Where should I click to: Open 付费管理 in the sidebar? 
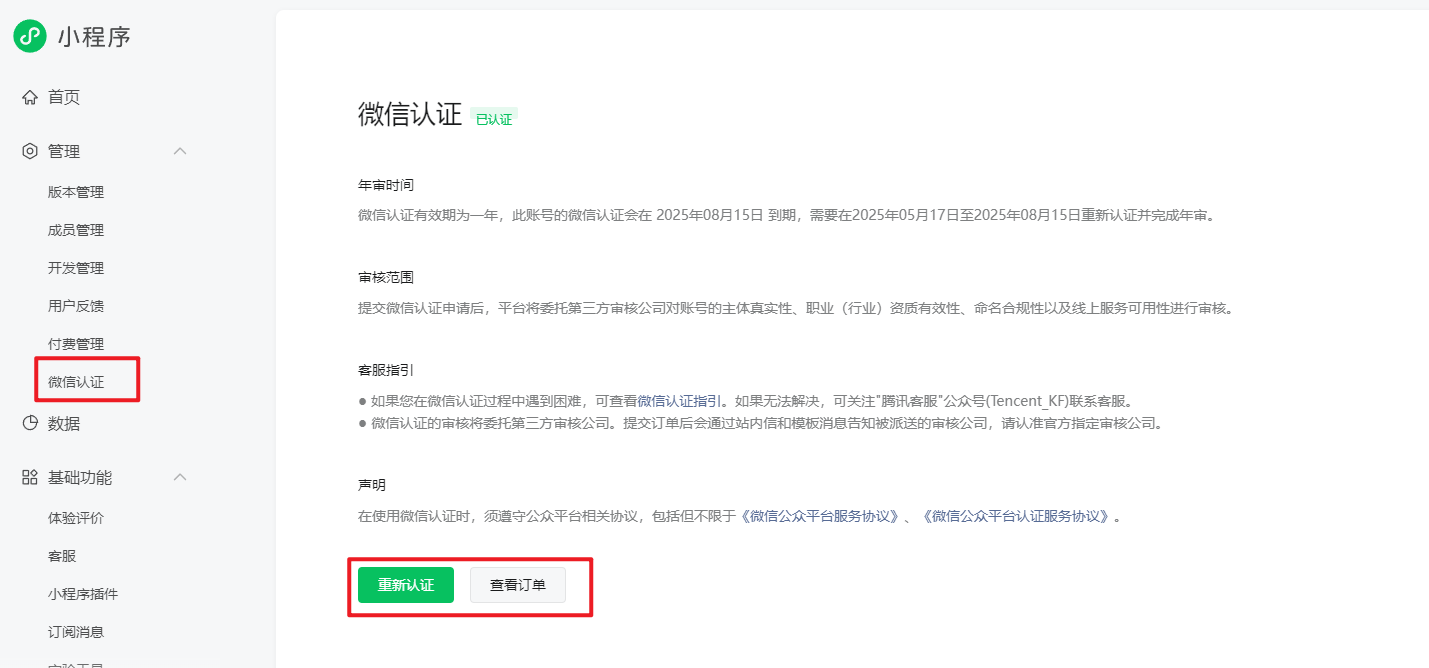click(x=76, y=343)
